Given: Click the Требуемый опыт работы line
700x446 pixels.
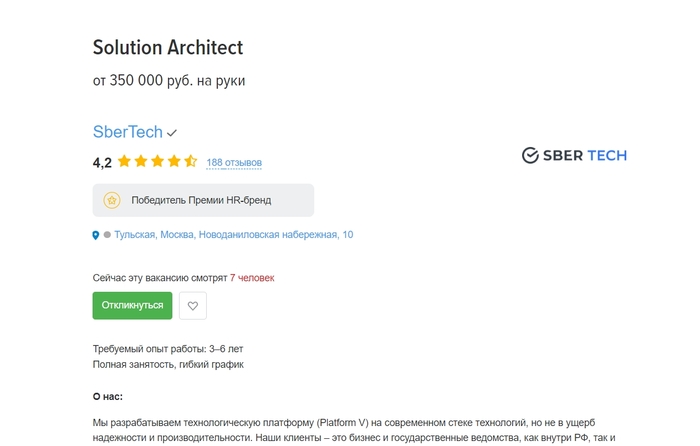Looking at the screenshot, I should (x=168, y=349).
